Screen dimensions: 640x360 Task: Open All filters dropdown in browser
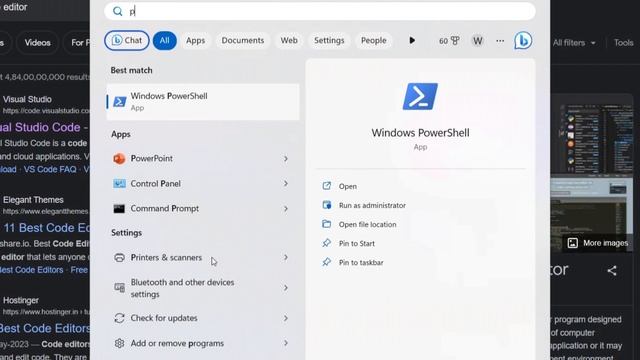[574, 42]
